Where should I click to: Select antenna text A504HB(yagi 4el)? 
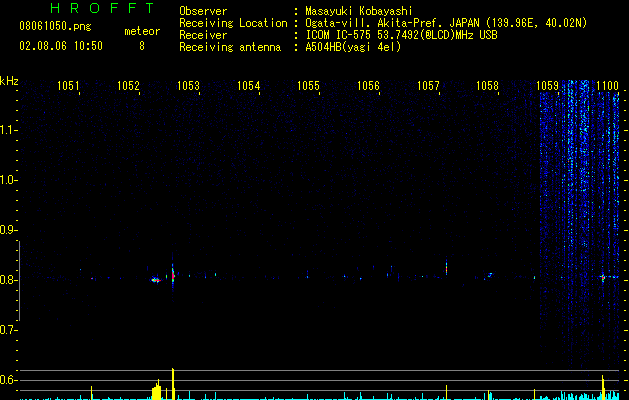353,47
